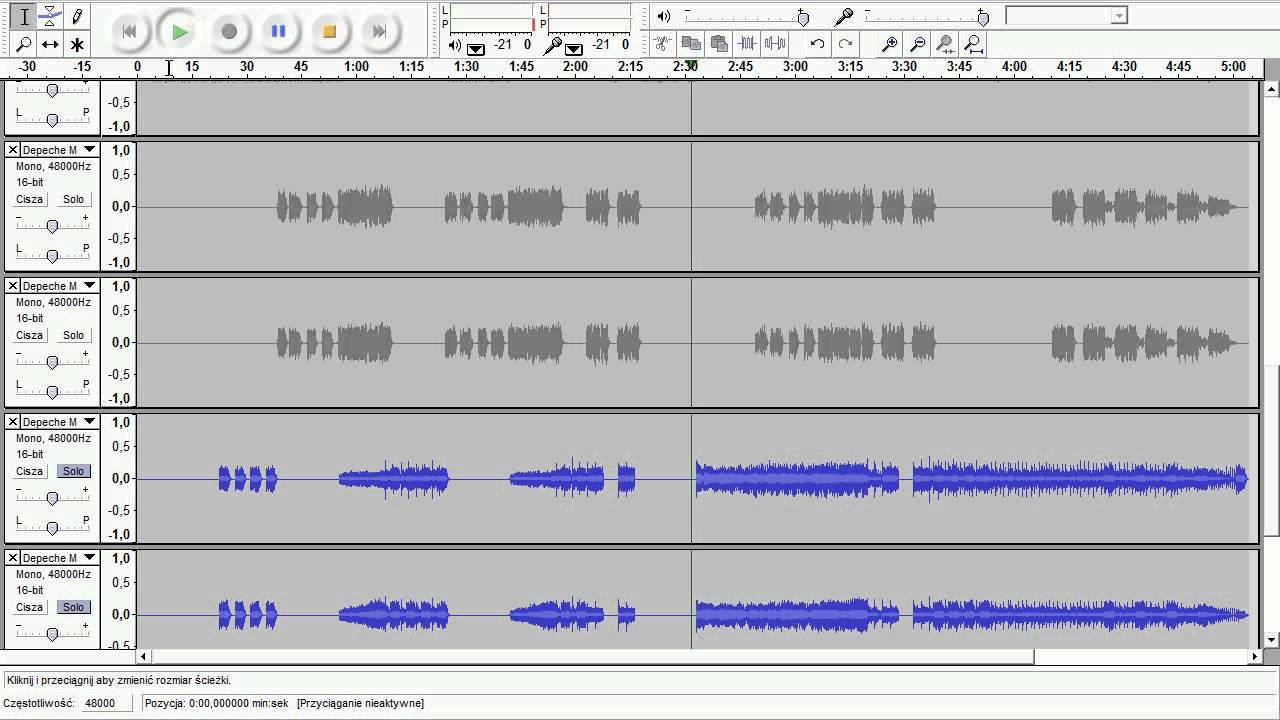This screenshot has width=1280, height=720.
Task: Select the Envelope tool
Action: point(50,17)
